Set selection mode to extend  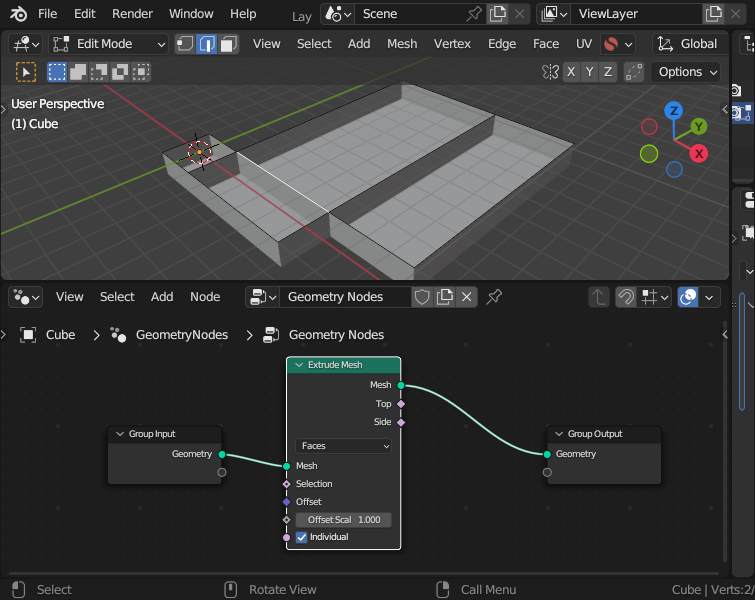point(78,72)
